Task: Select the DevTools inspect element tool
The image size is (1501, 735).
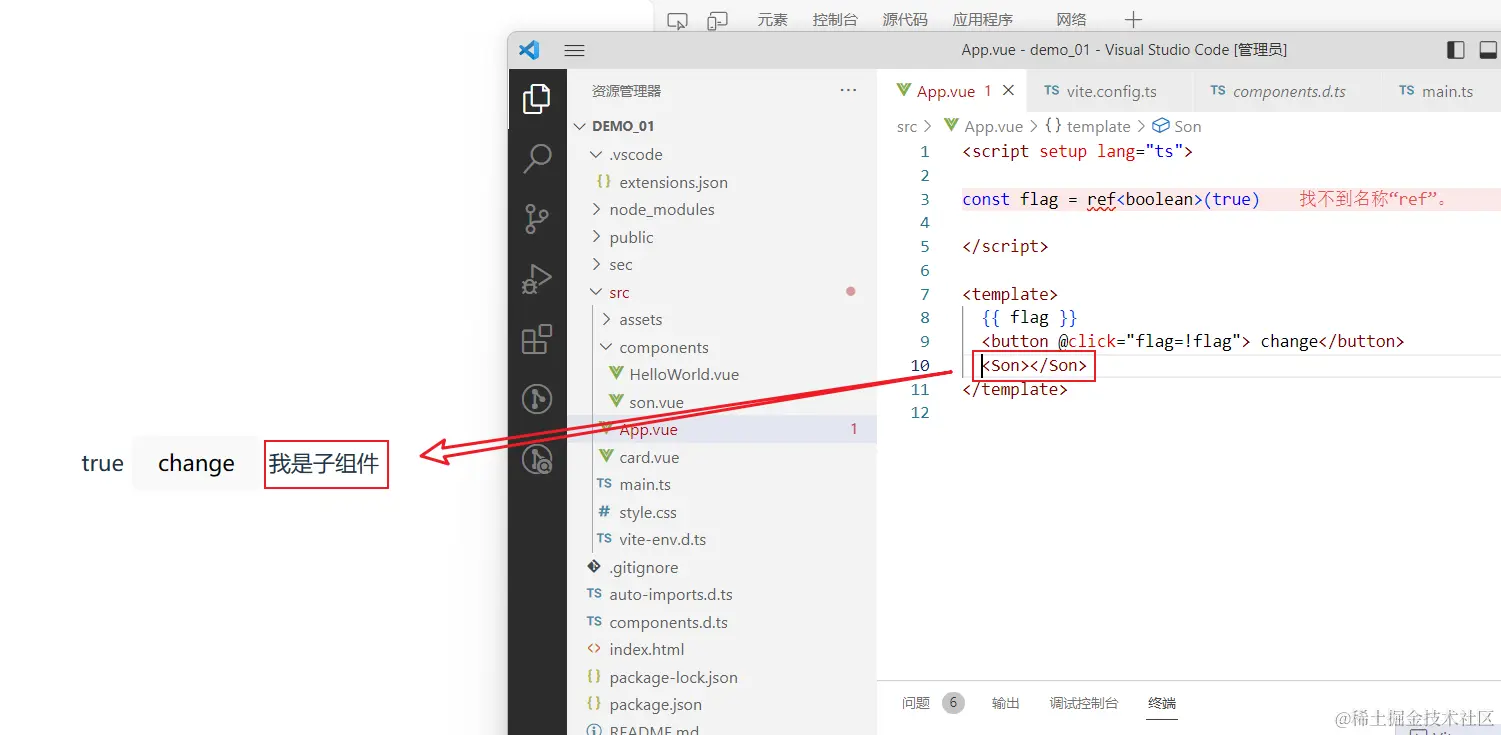Action: click(x=678, y=20)
